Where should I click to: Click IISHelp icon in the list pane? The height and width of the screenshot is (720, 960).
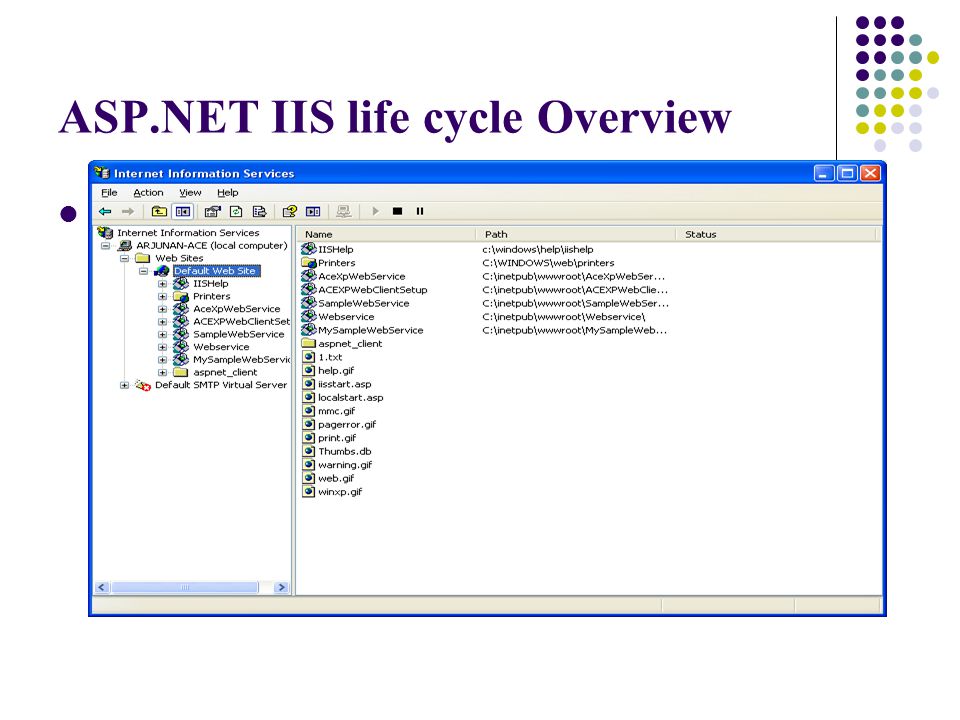click(x=309, y=249)
